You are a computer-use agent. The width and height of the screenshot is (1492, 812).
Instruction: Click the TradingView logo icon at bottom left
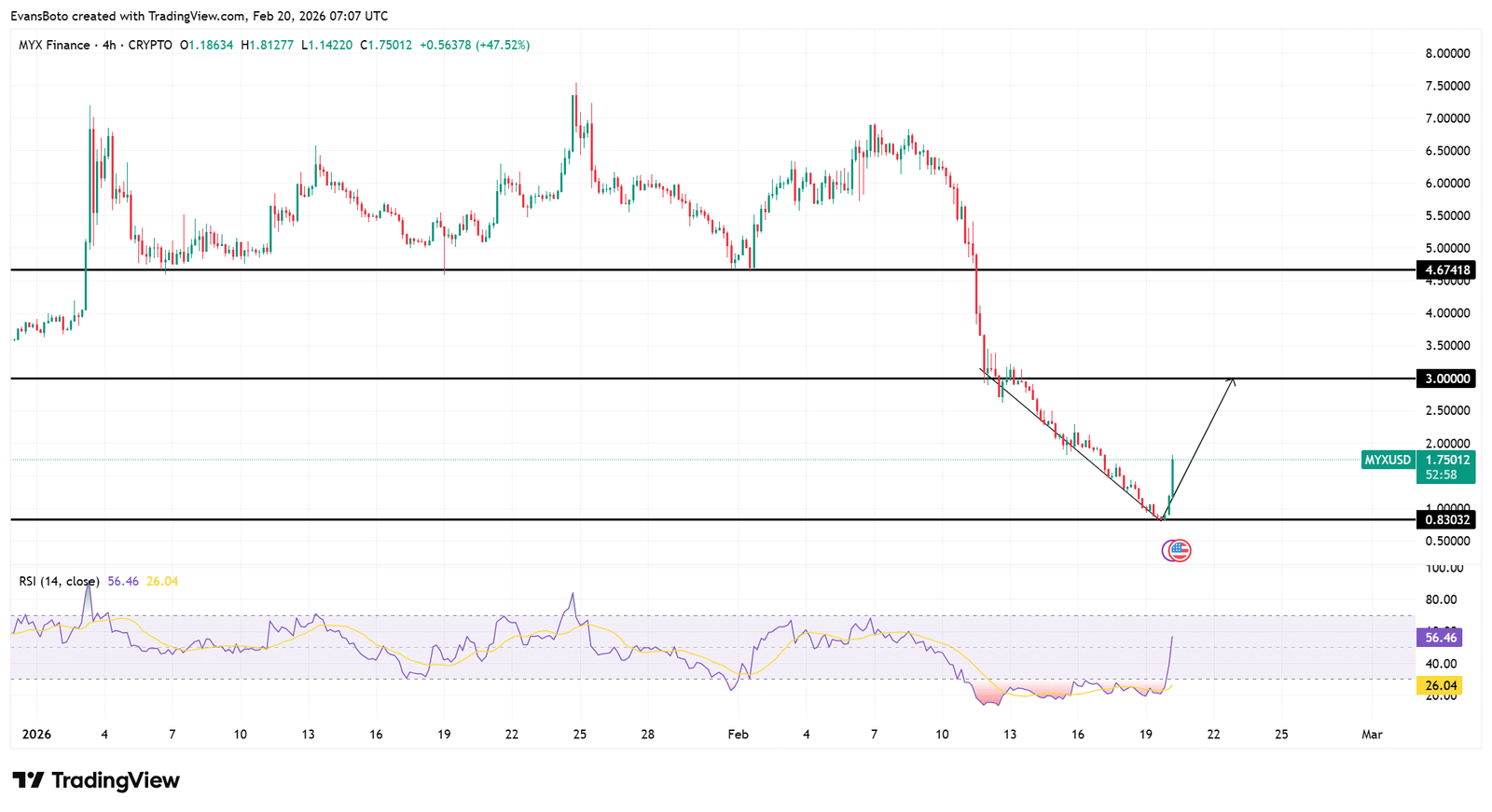27,780
